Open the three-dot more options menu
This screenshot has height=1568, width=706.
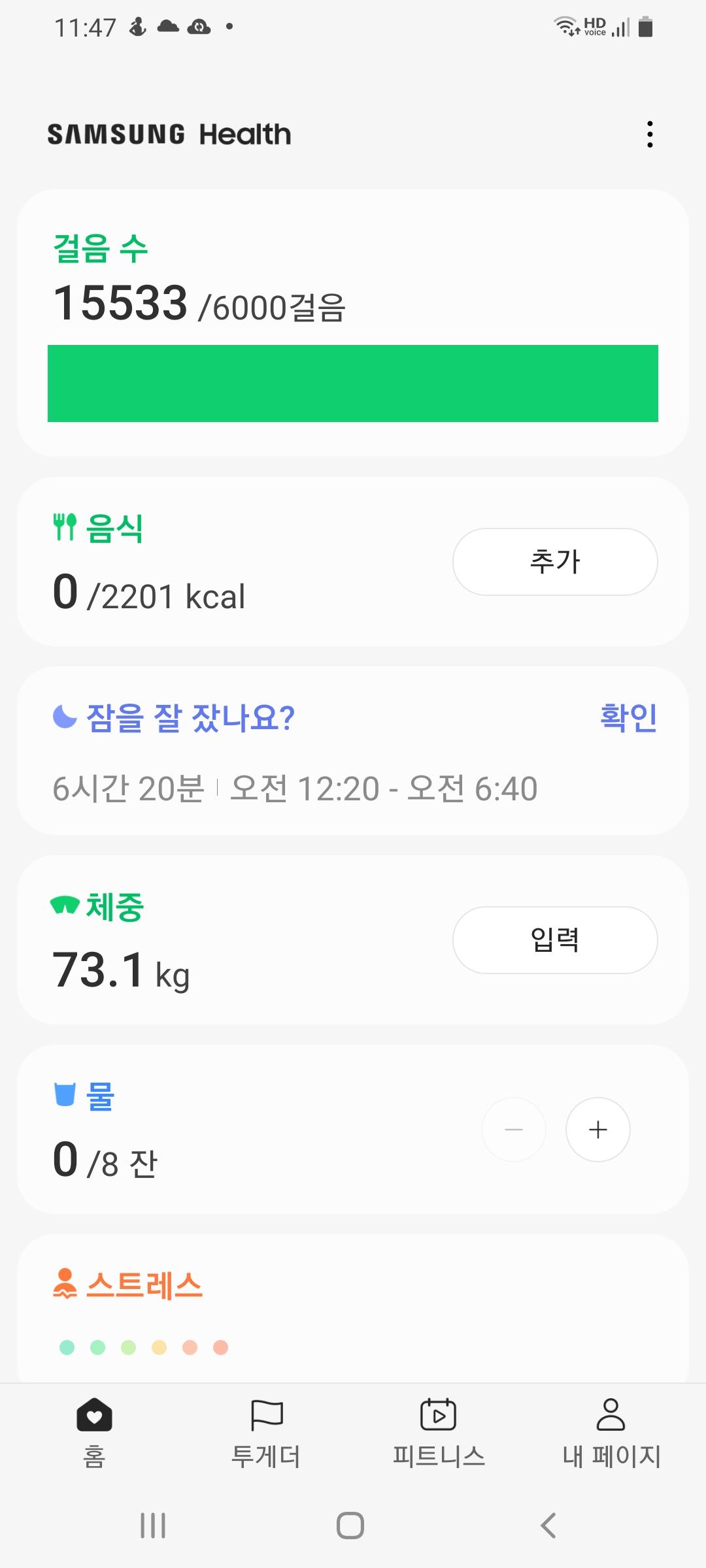pyautogui.click(x=649, y=134)
